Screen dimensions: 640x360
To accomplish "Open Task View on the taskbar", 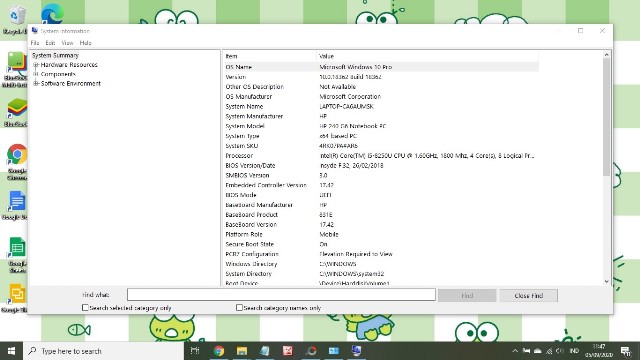I will click(x=195, y=351).
